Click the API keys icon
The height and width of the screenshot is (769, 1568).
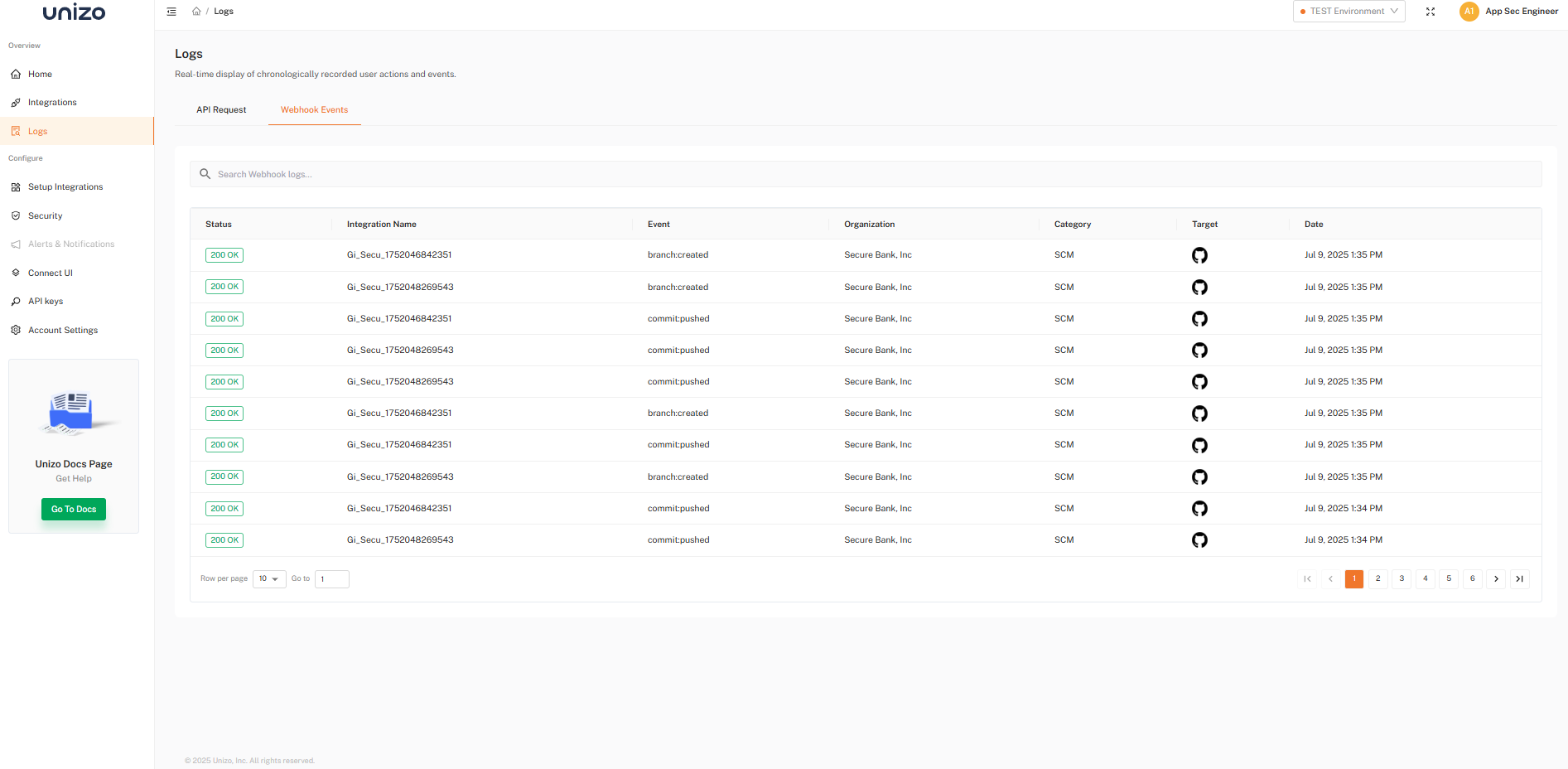tap(16, 302)
